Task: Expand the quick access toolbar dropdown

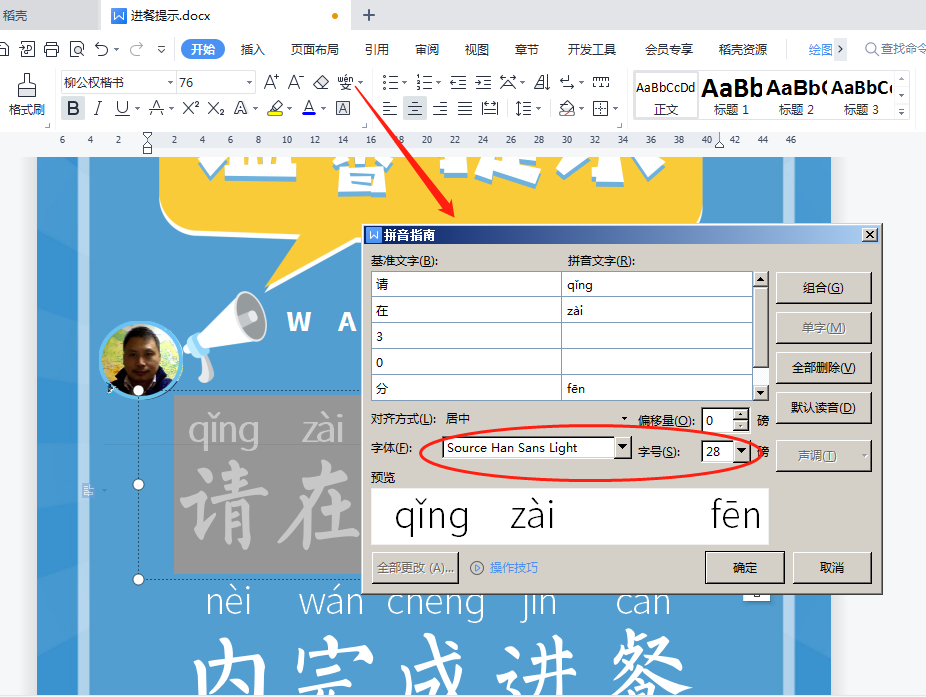Action: [161, 50]
